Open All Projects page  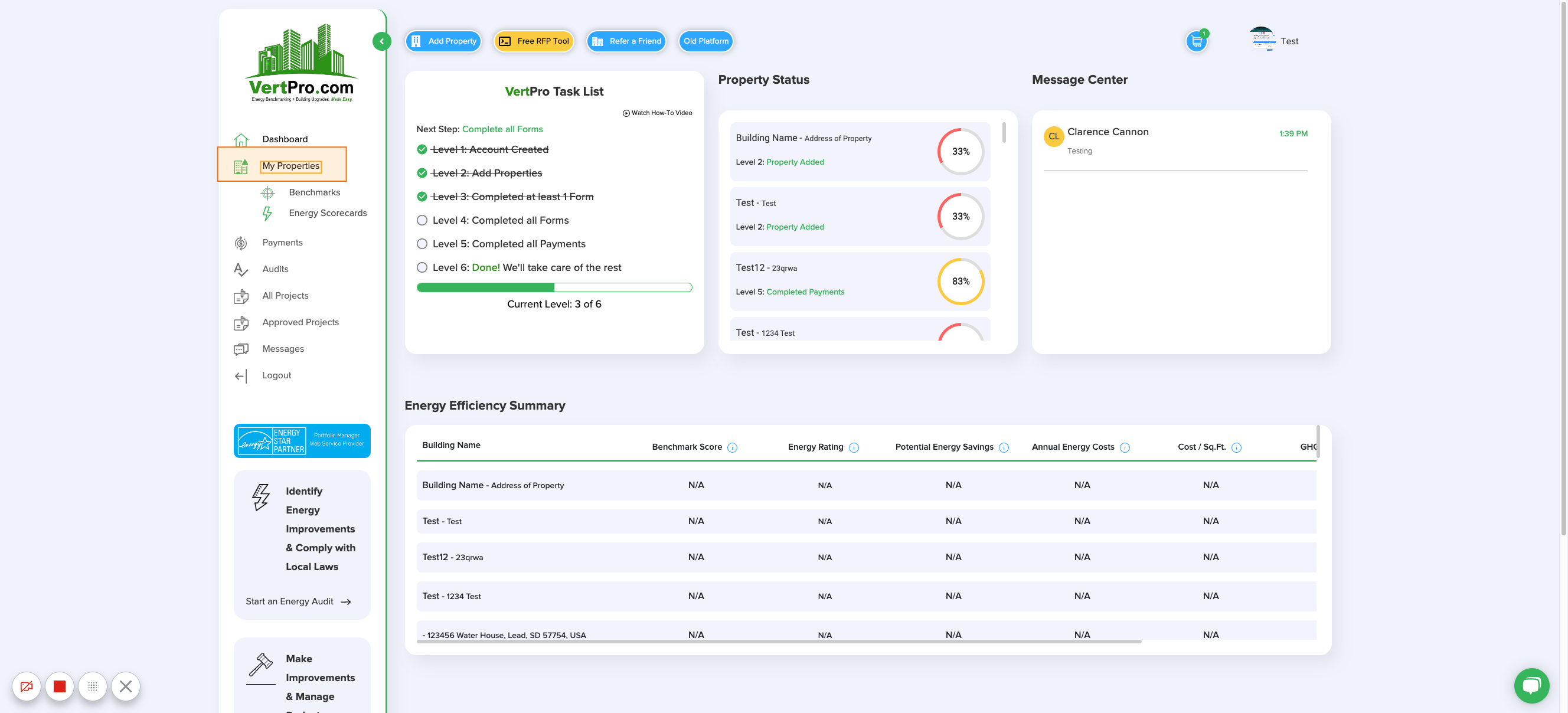(286, 296)
